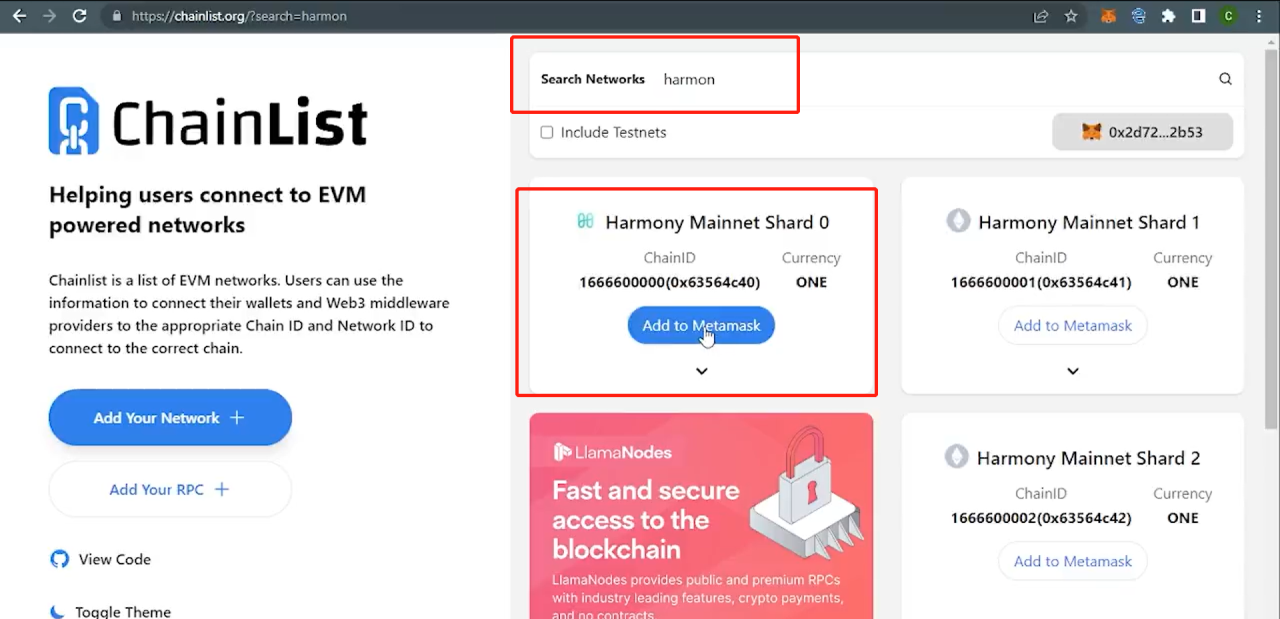Click the share page icon in address bar

click(x=1041, y=16)
